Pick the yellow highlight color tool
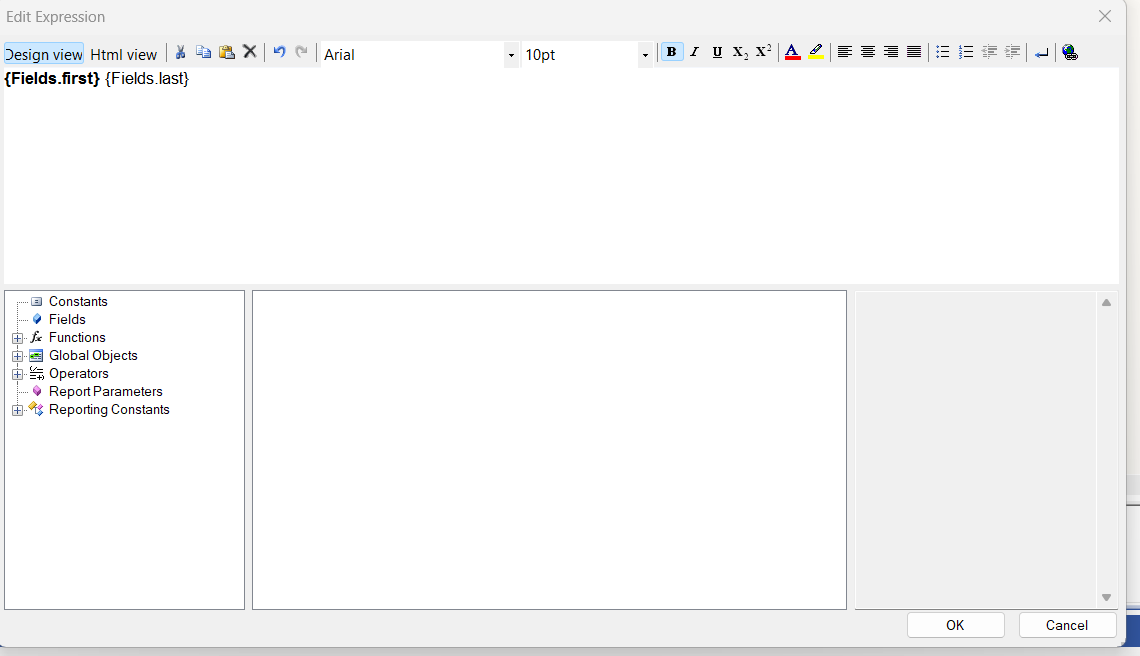The height and width of the screenshot is (656, 1140). [x=816, y=53]
